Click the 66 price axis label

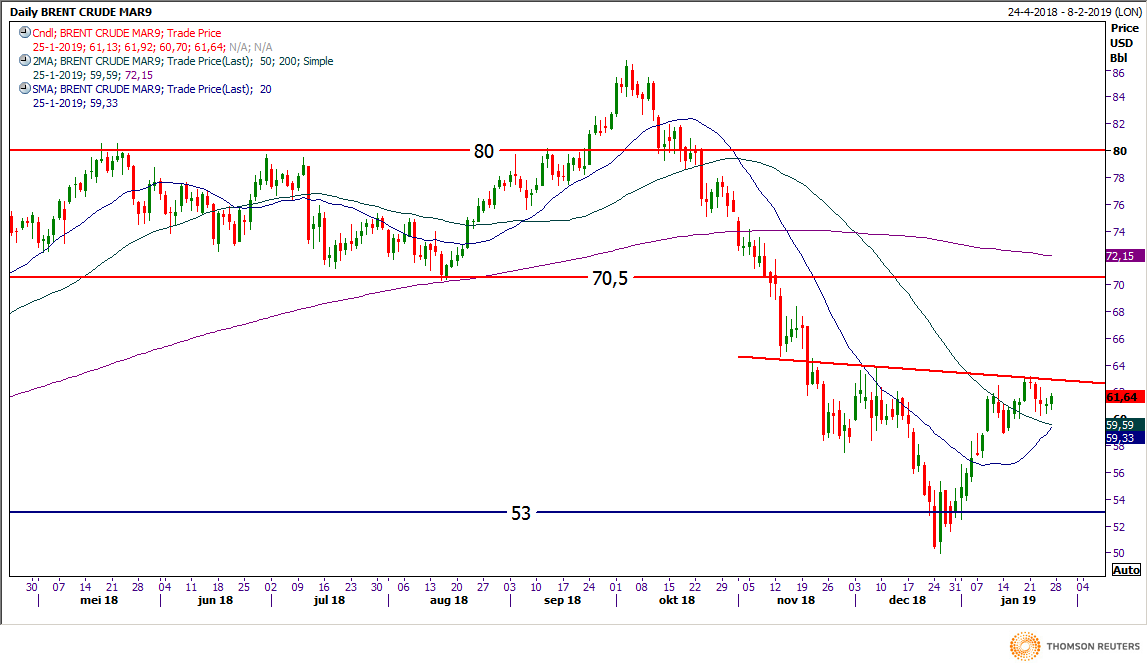[1119, 339]
